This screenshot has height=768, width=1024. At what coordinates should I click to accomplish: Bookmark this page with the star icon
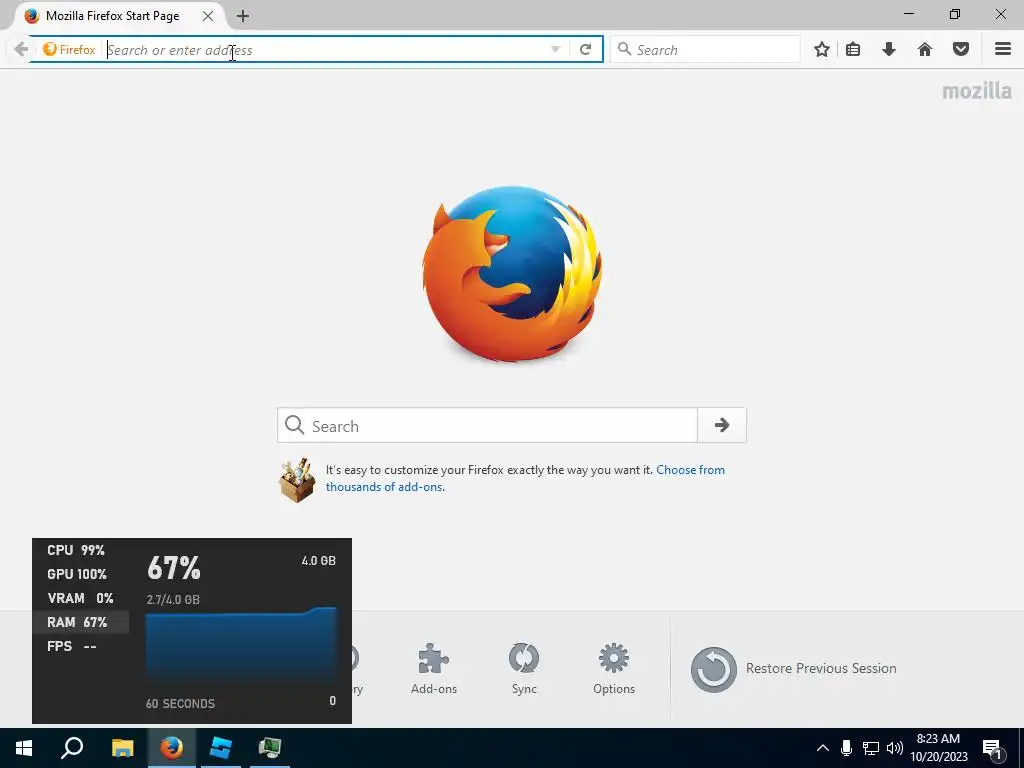tap(822, 49)
